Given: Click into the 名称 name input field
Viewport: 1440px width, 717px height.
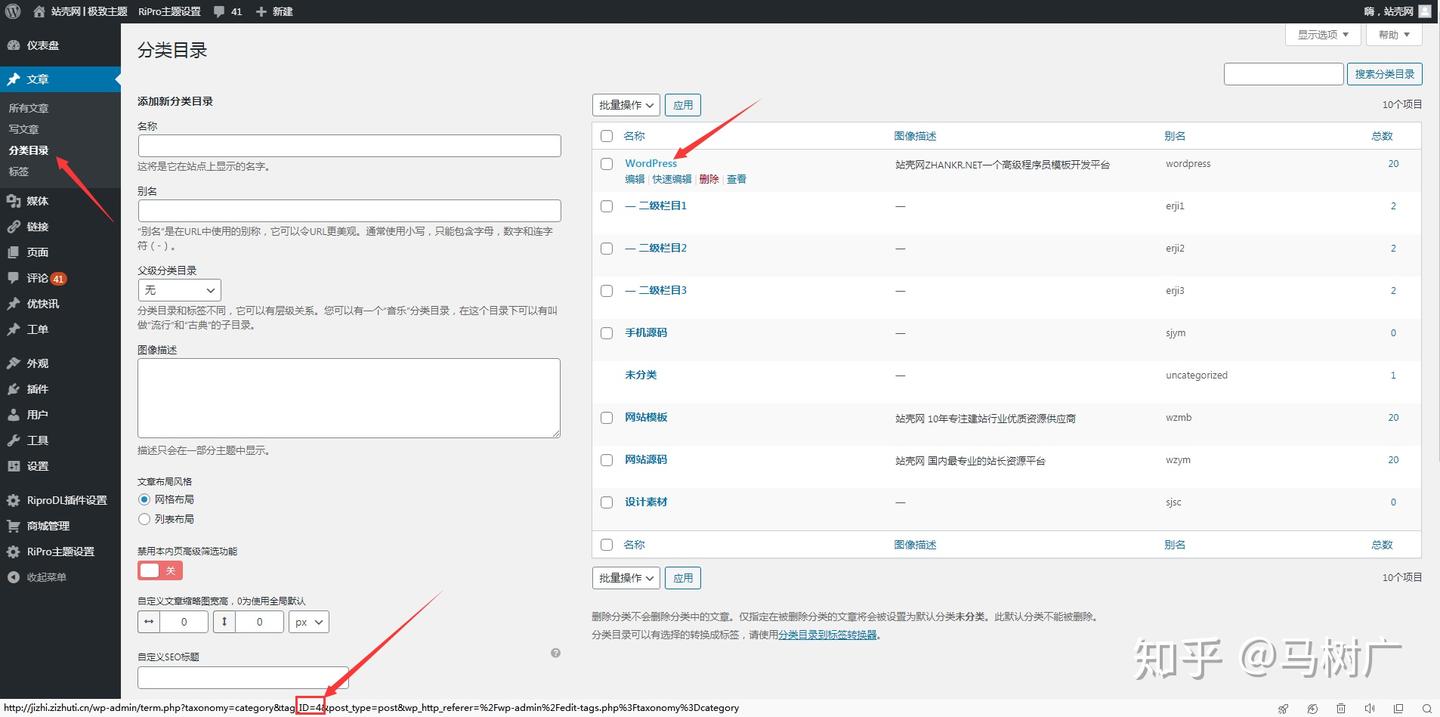Looking at the screenshot, I should (x=349, y=146).
